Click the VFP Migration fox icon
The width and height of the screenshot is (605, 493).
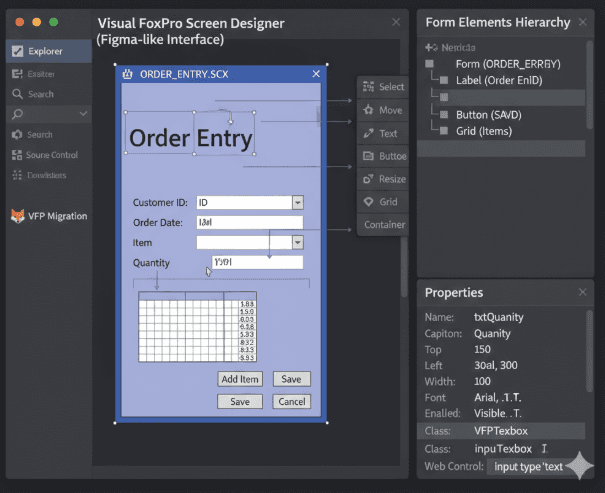click(x=18, y=216)
